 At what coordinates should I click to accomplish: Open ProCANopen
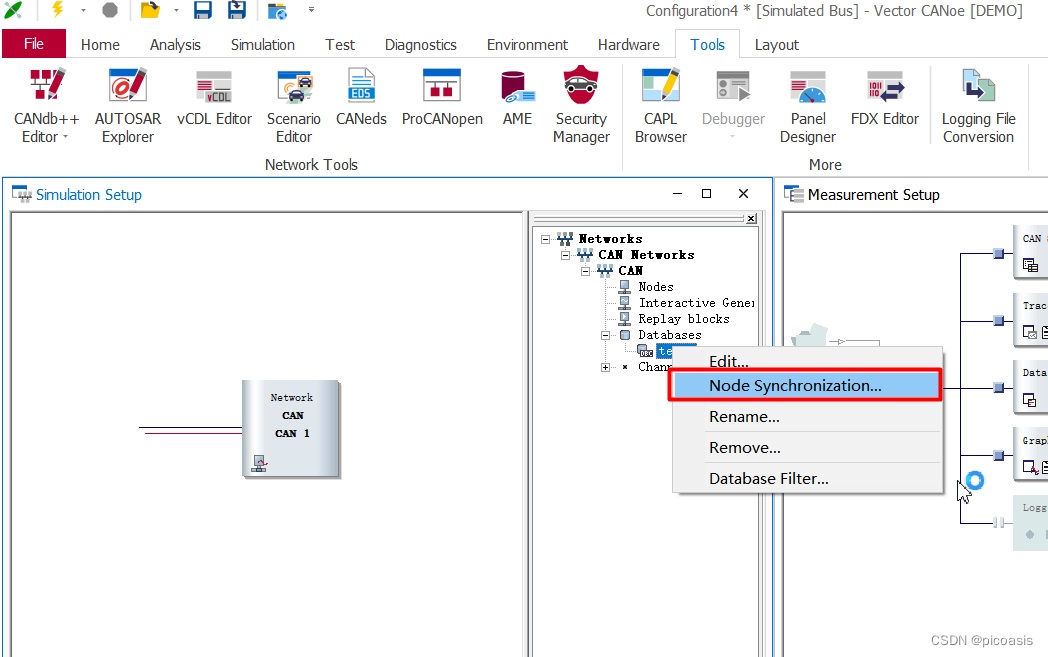coord(442,98)
